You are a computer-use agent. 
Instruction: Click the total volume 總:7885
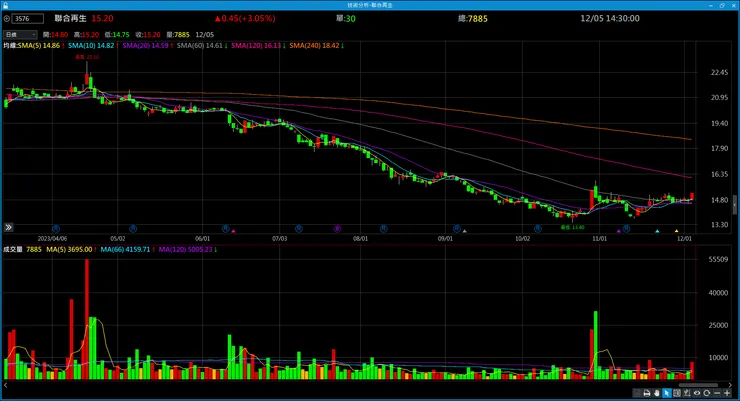[473, 18]
